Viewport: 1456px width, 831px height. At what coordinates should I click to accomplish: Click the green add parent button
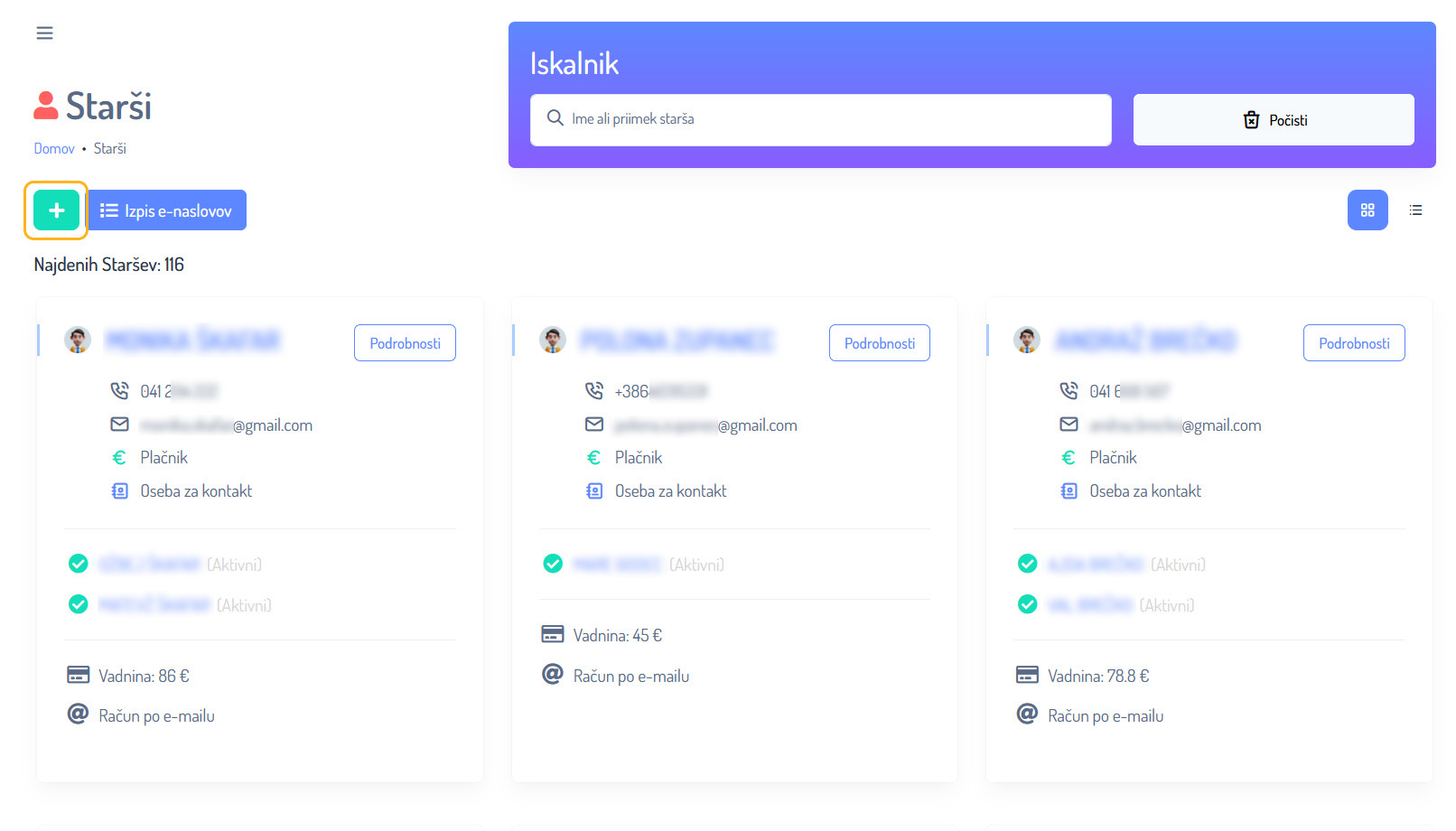coord(56,210)
